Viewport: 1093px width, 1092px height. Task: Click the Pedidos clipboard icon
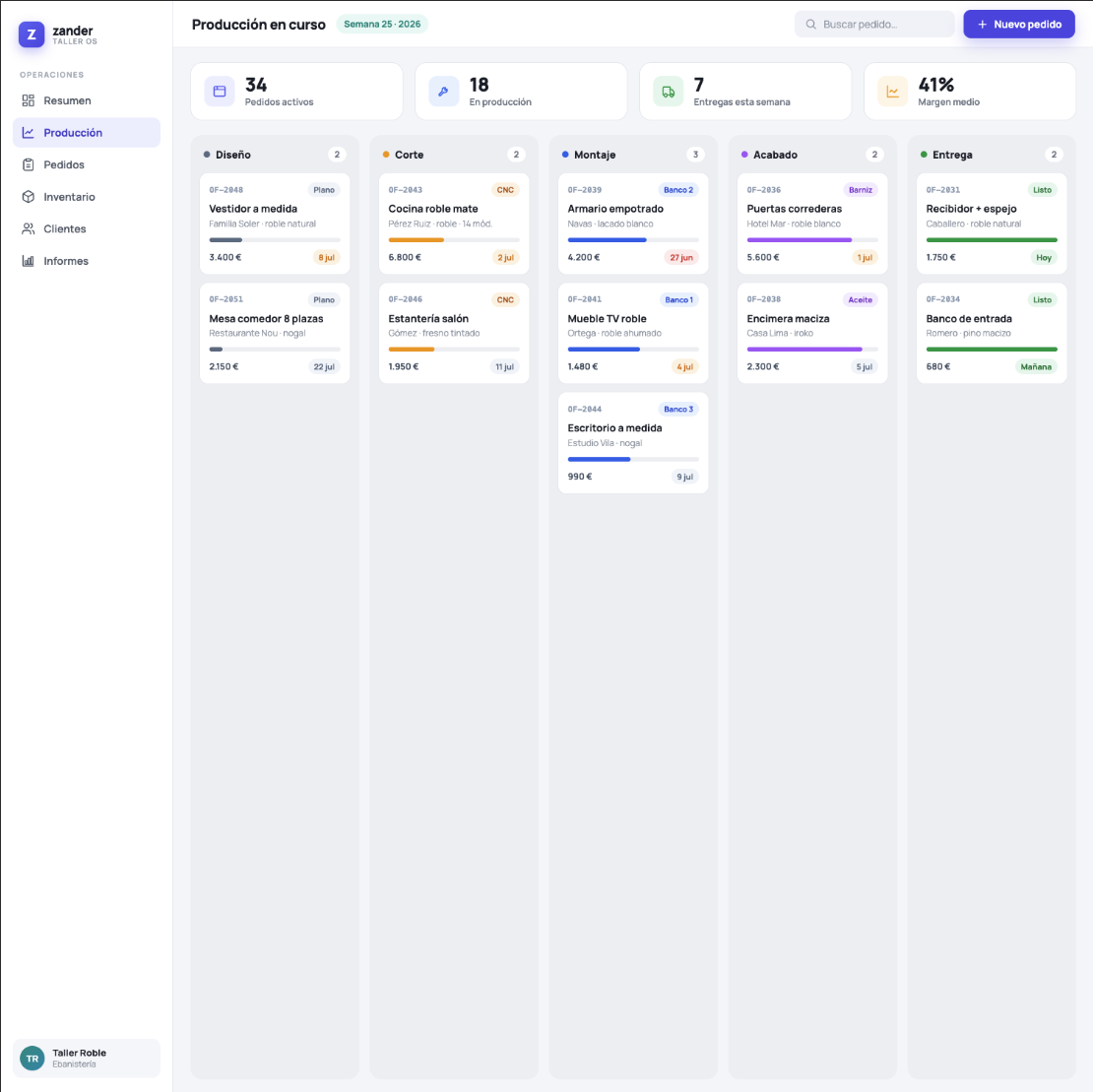pyautogui.click(x=28, y=164)
